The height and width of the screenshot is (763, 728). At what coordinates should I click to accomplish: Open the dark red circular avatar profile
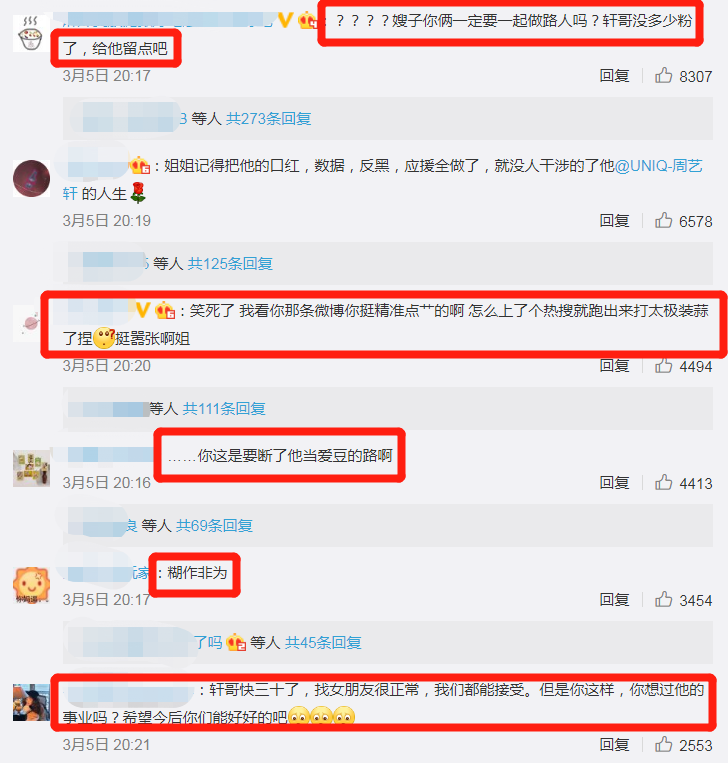31,178
